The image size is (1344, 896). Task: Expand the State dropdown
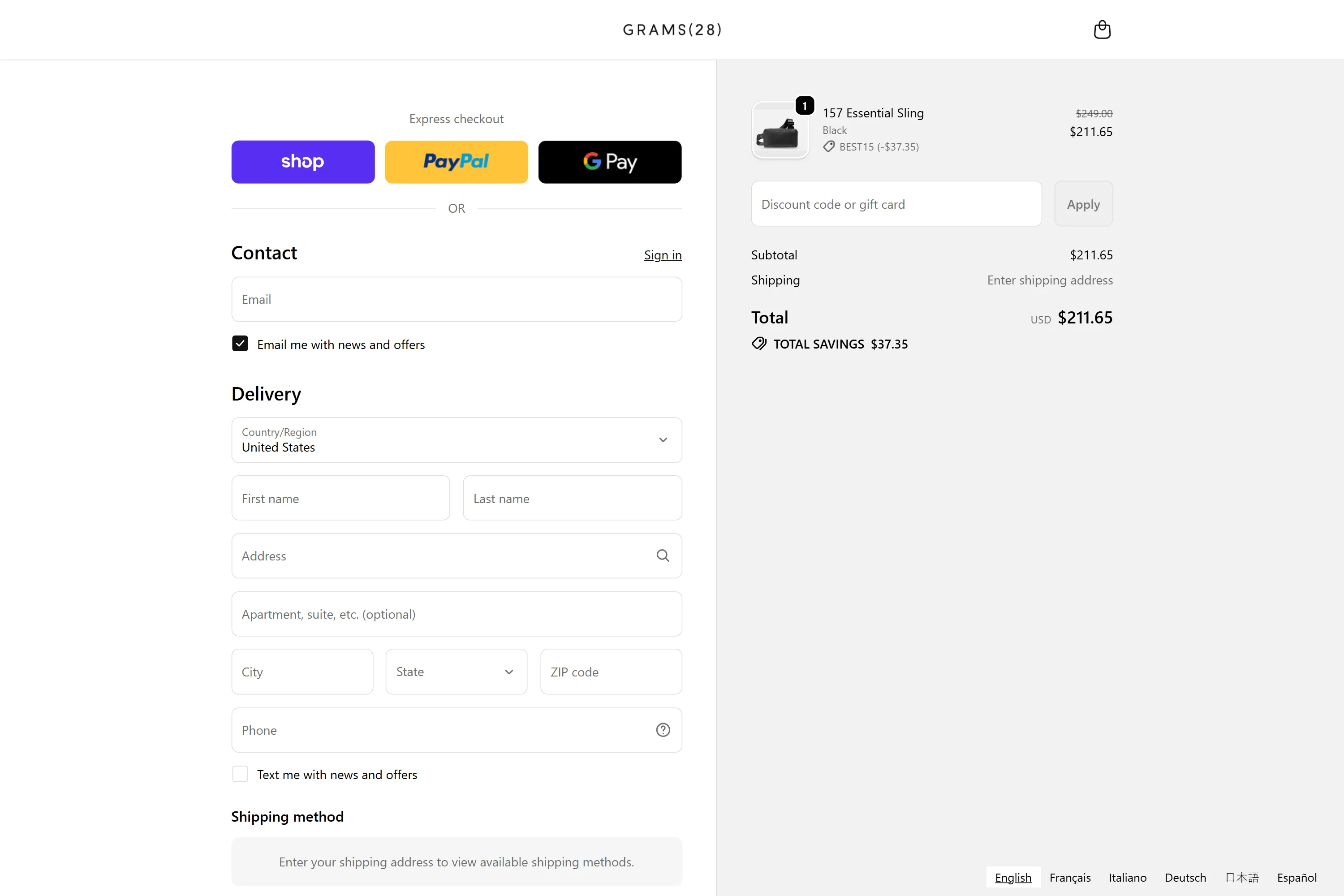[x=456, y=672]
